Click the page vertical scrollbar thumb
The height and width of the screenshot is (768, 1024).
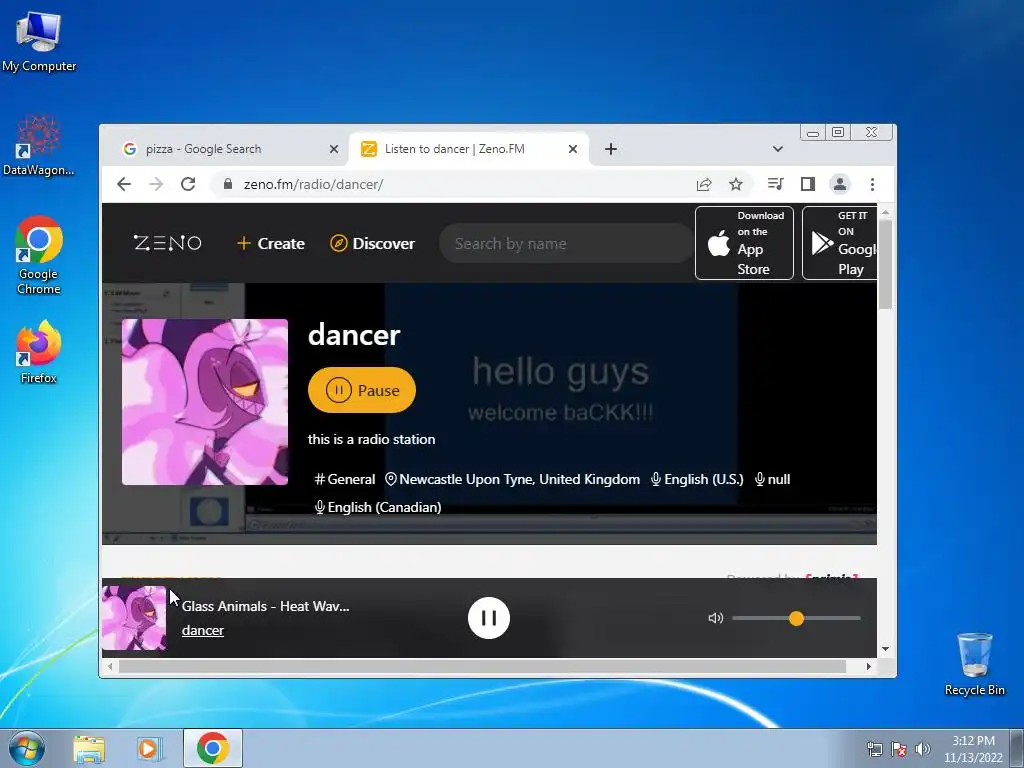(886, 264)
